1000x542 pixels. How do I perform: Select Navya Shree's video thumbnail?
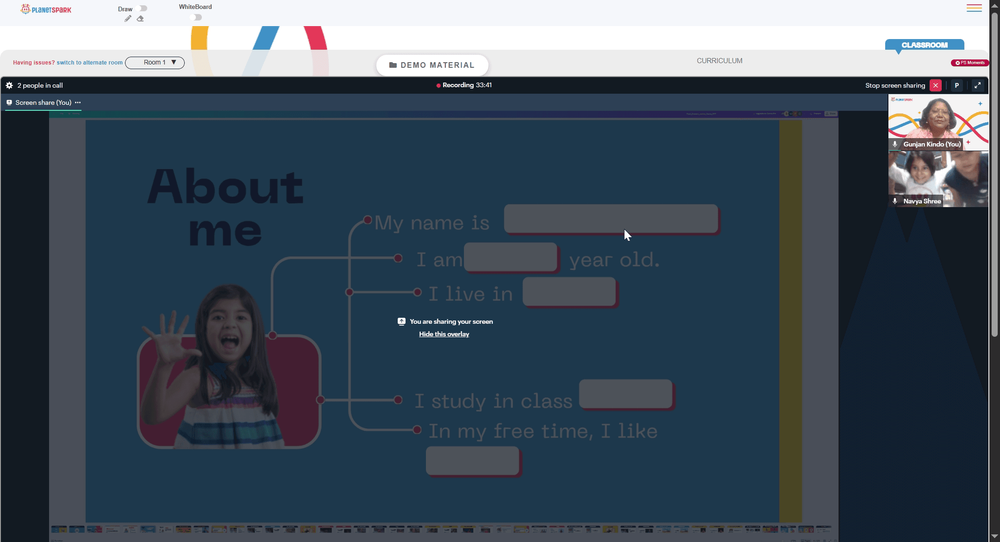(x=938, y=179)
